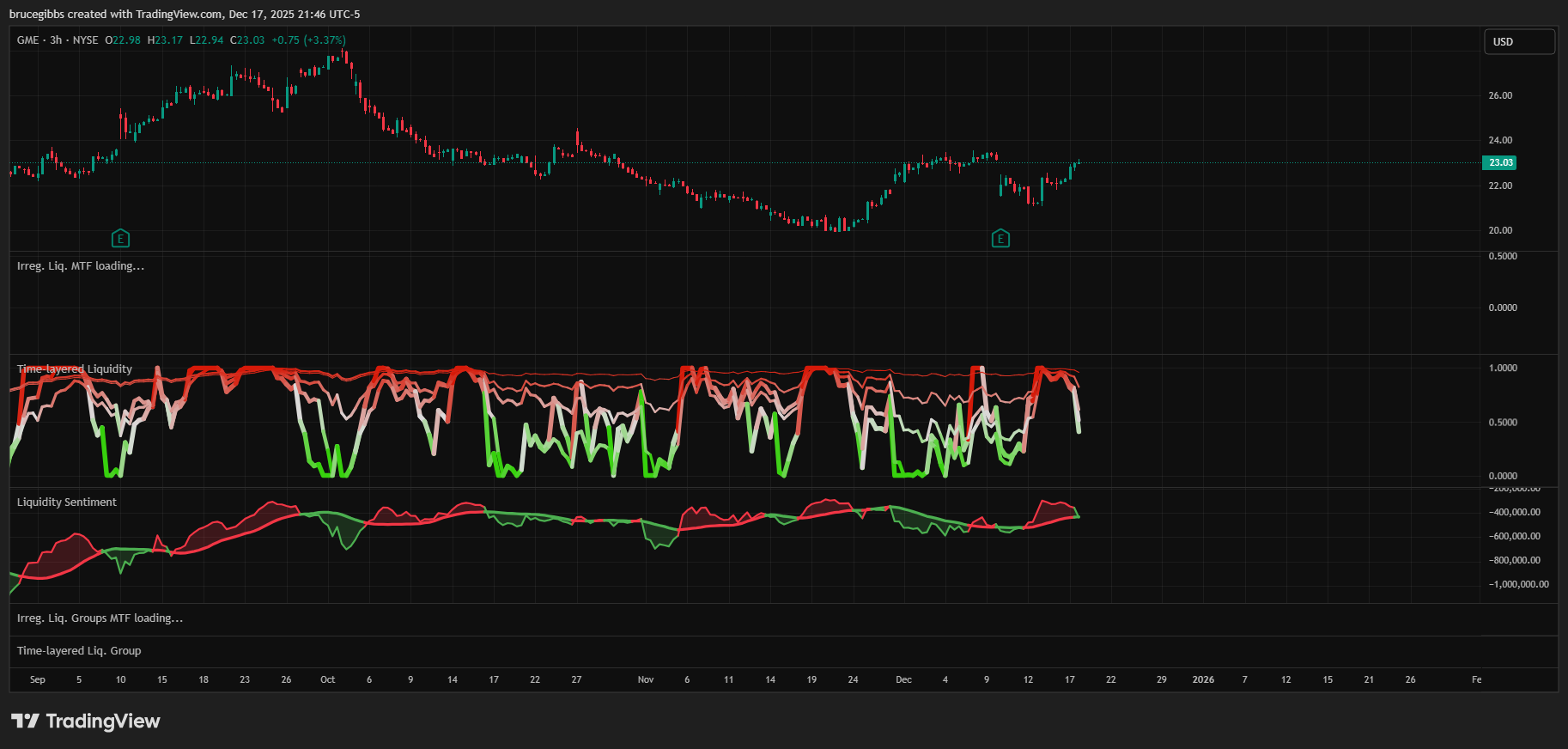
Task: Select the Time-layered Liquidity indicator title
Action: [75, 369]
